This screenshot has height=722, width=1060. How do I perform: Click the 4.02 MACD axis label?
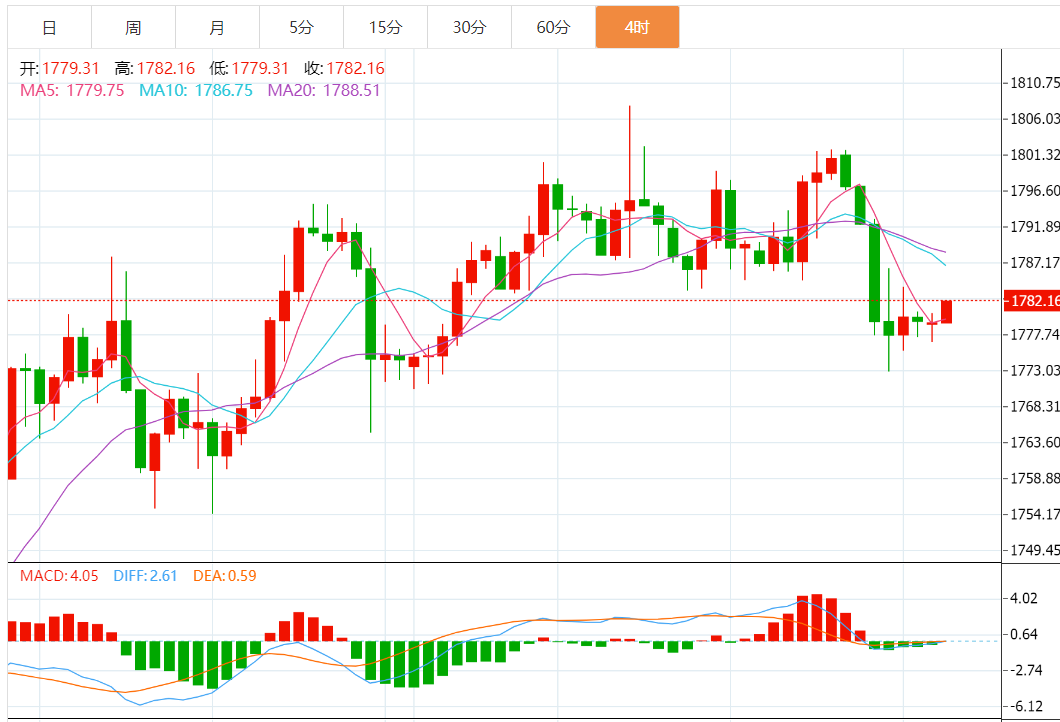point(1023,598)
